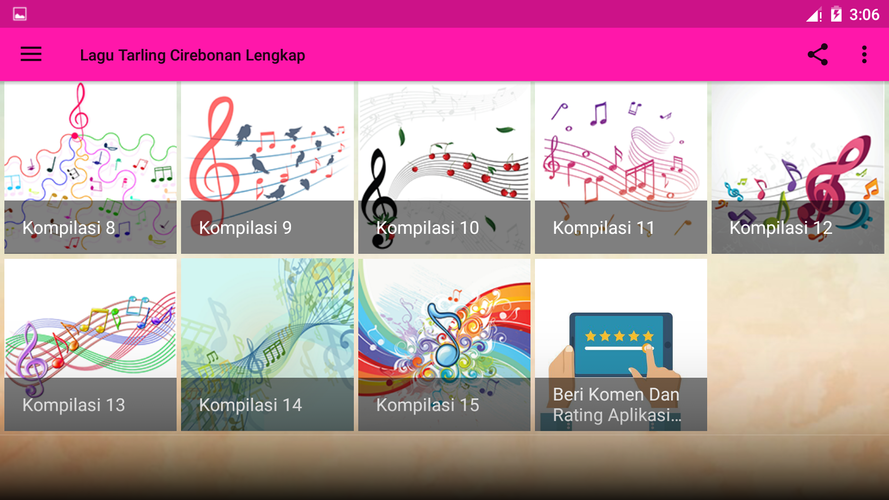Tap the battery charging status icon
889x500 pixels.
(x=836, y=14)
